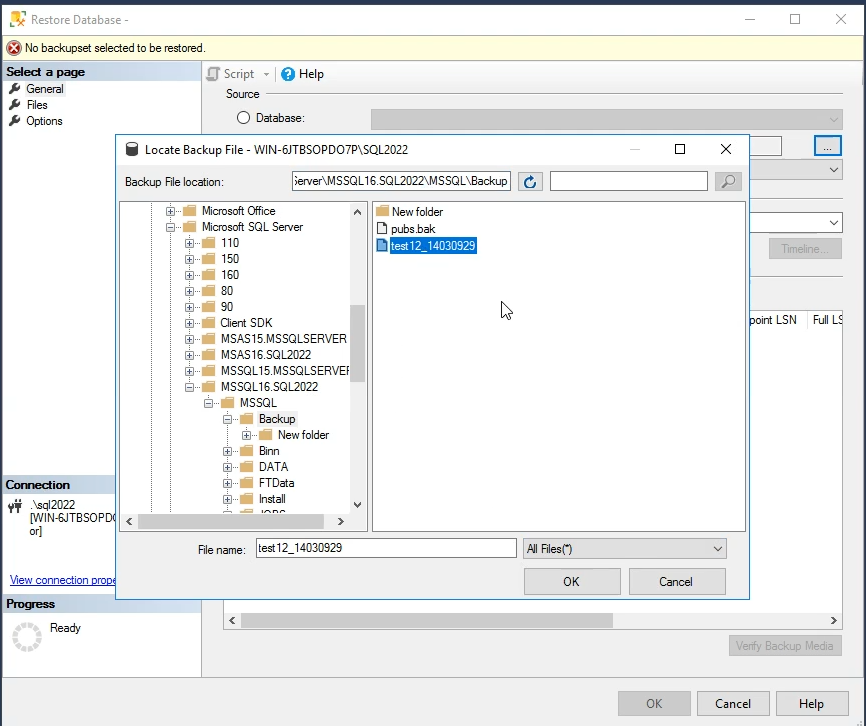The width and height of the screenshot is (866, 726).
Task: Select the pubs.bak file icon
Action: click(382, 229)
